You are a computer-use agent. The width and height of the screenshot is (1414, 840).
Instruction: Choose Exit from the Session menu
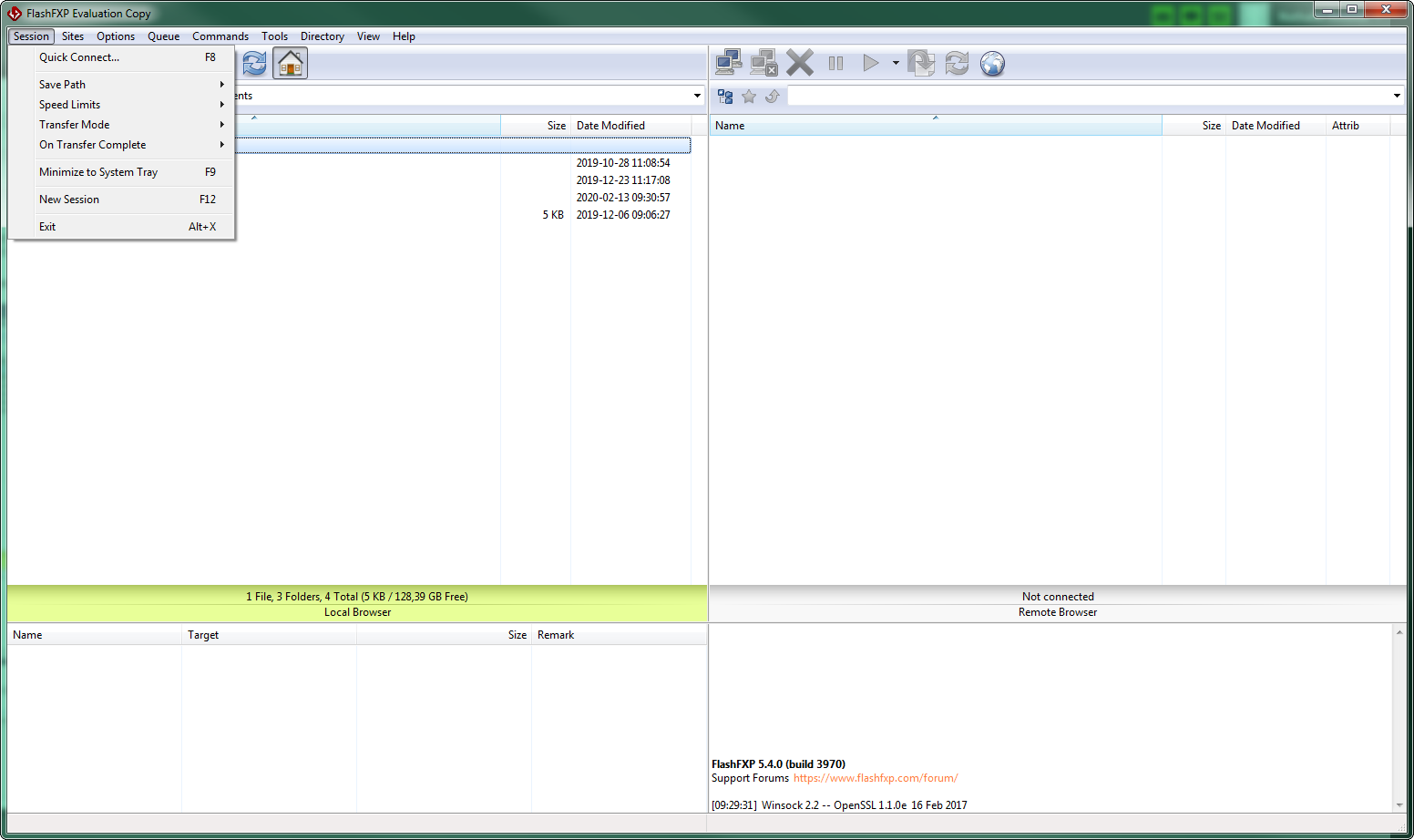(x=121, y=227)
